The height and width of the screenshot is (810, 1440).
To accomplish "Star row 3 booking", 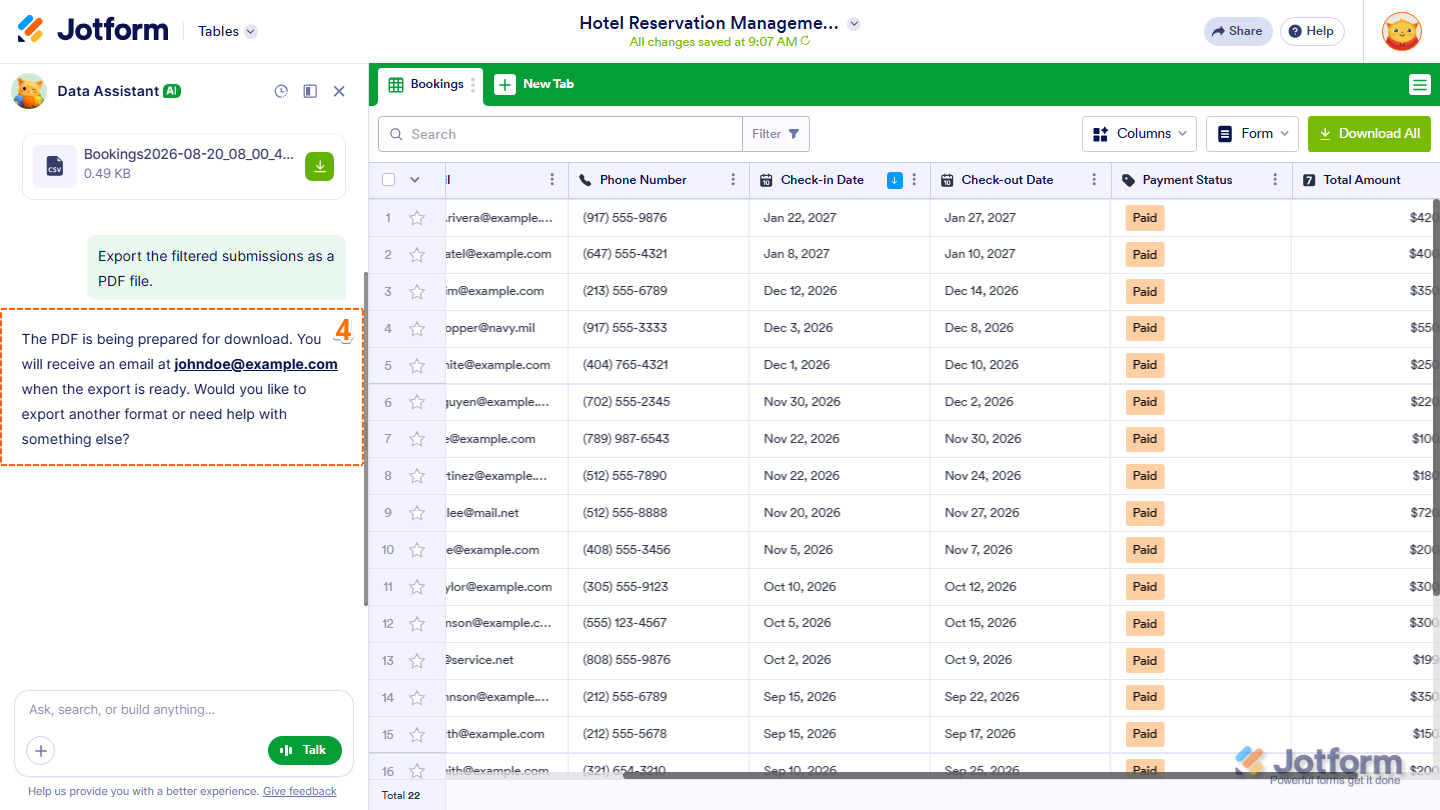I will click(x=417, y=291).
